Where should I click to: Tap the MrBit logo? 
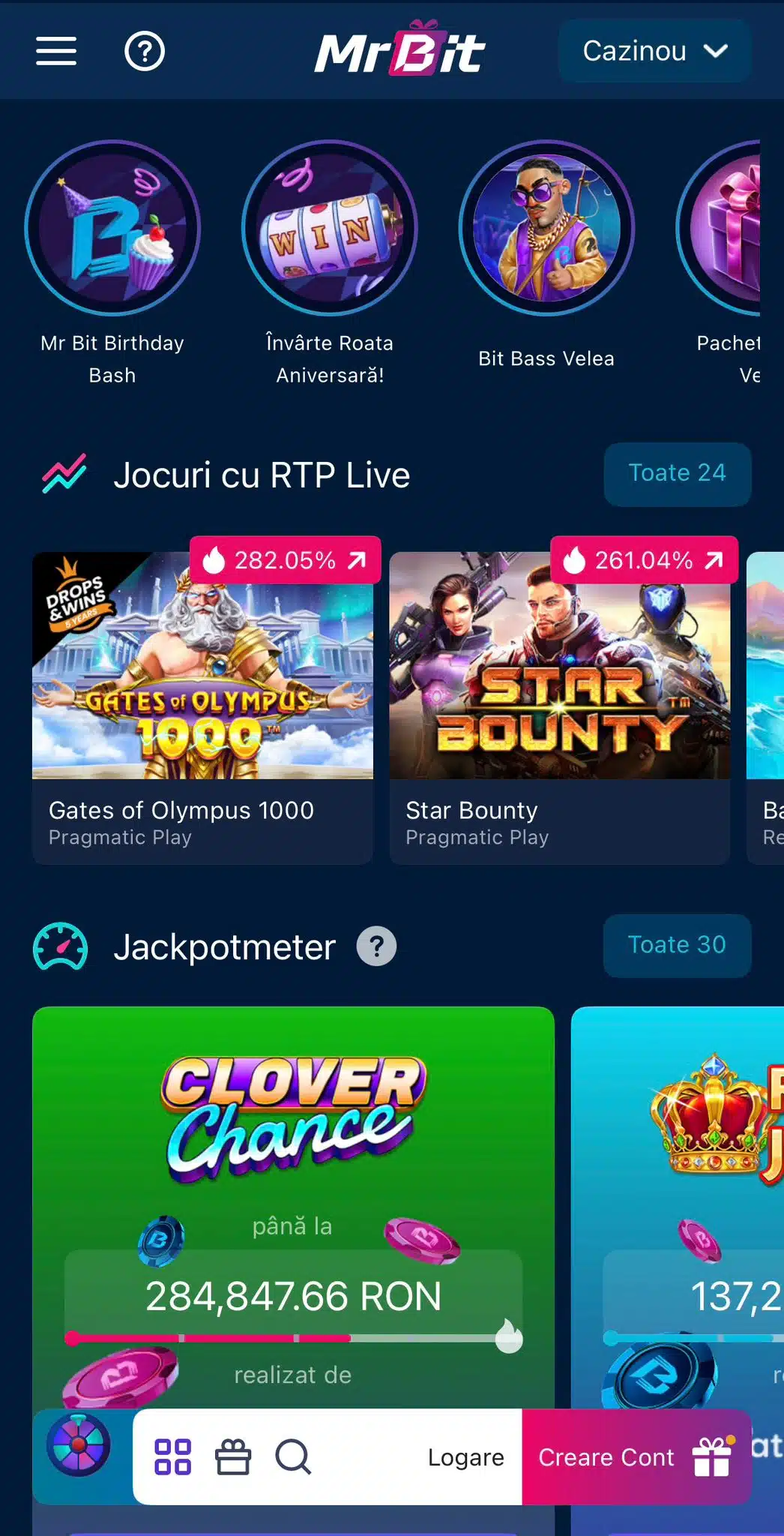pos(399,49)
